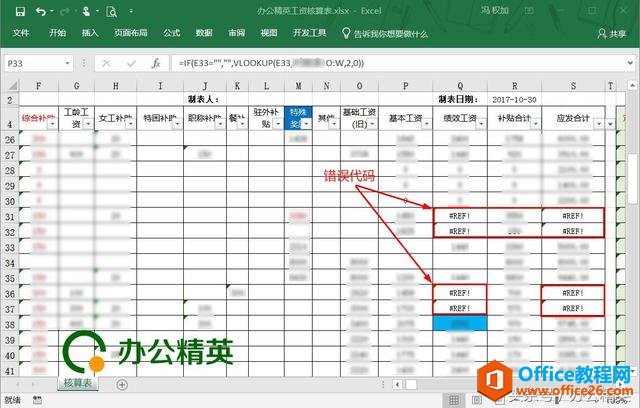Open the 文件 menu
Screen dimensions: 640x408
click(20, 33)
